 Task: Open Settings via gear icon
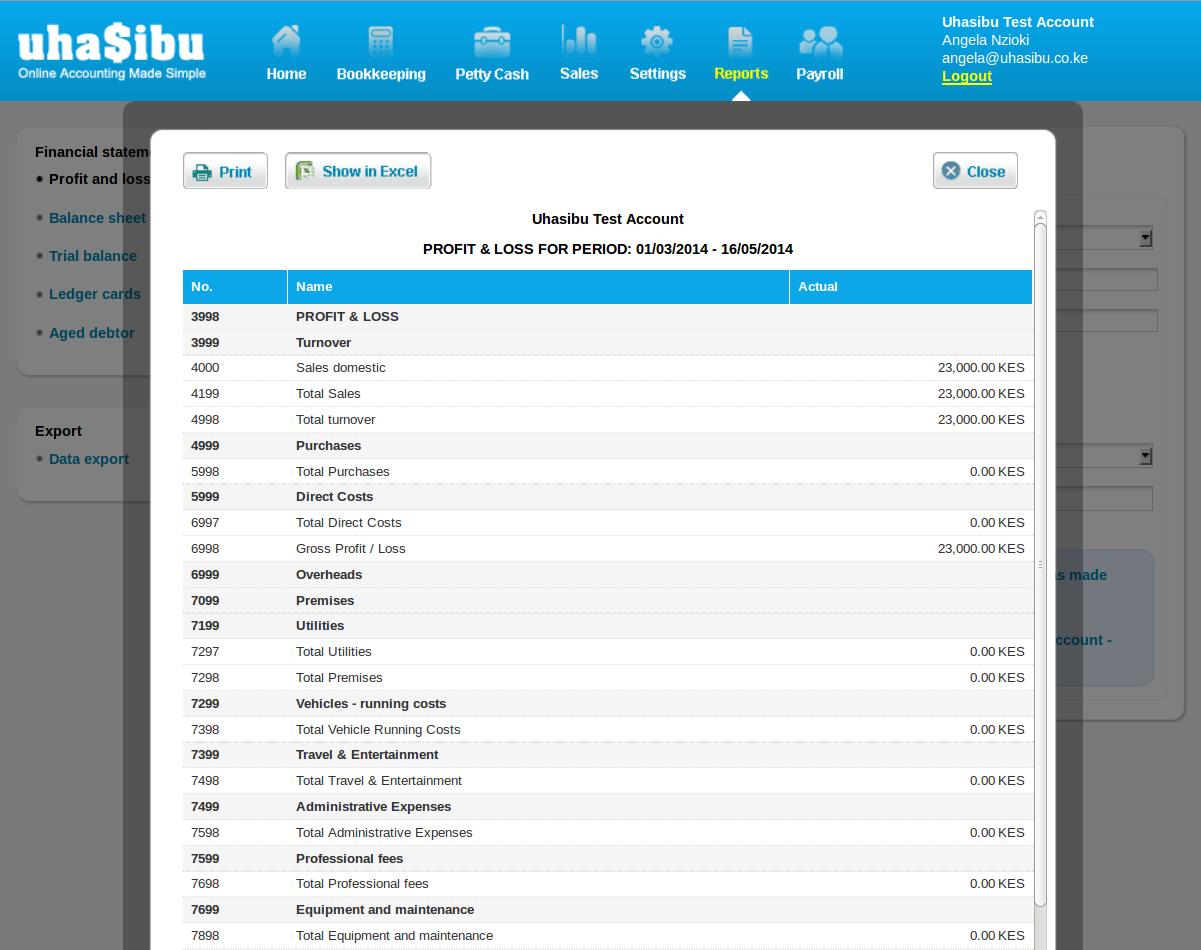(x=657, y=40)
